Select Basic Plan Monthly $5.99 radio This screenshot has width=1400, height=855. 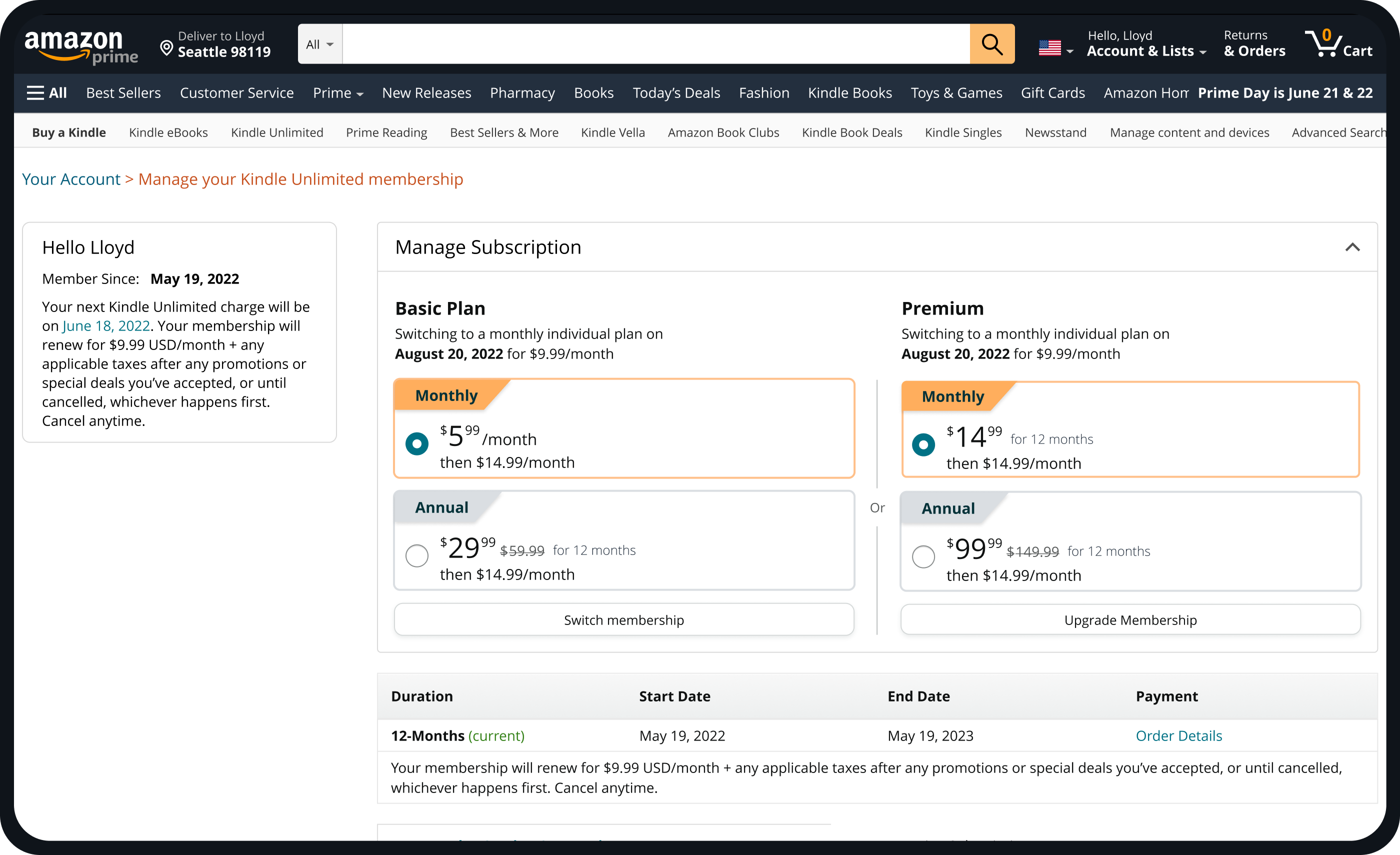[x=417, y=443]
